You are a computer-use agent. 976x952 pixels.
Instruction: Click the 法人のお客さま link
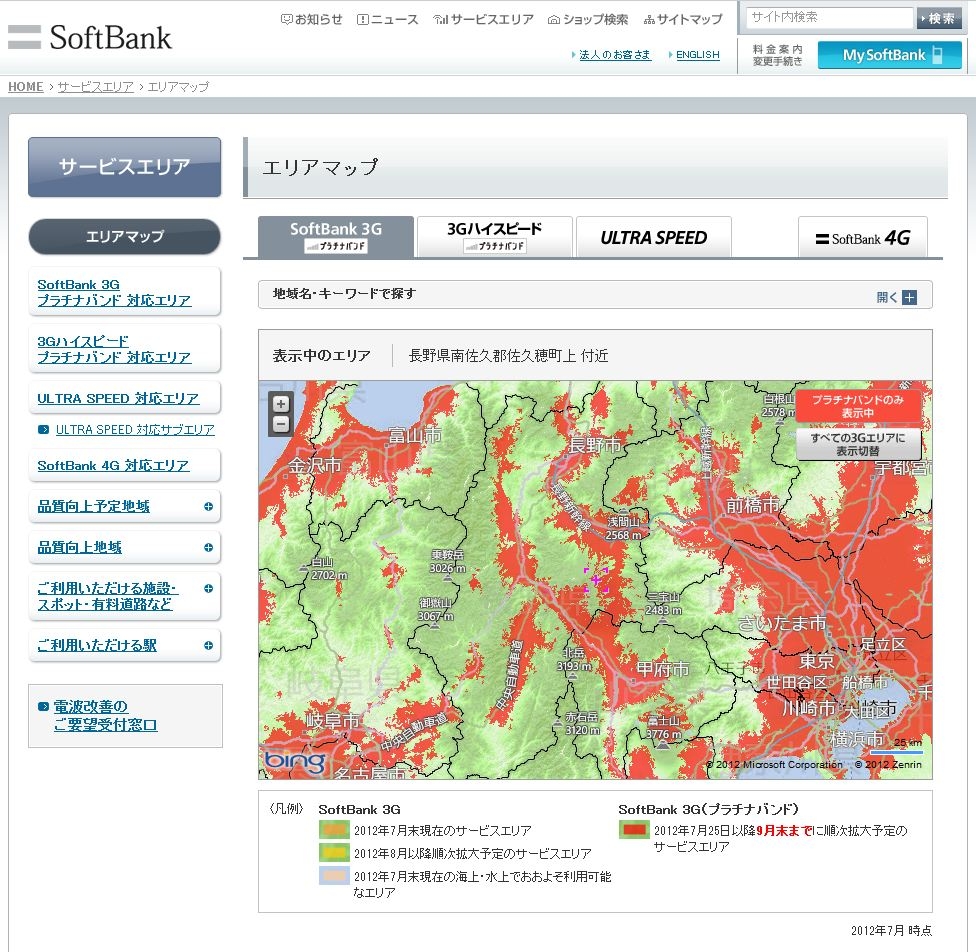pyautogui.click(x=614, y=55)
